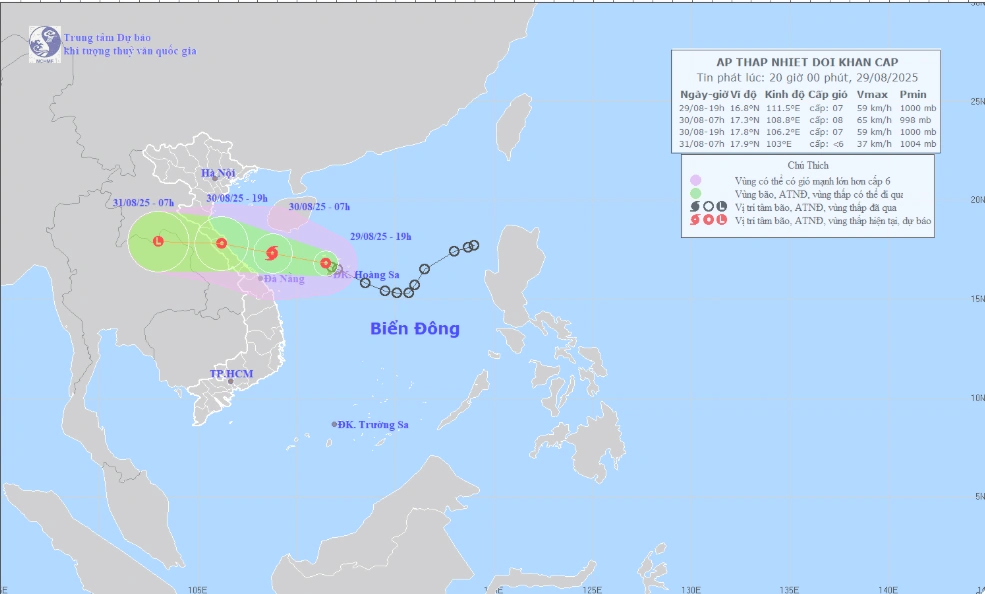Click the 'Biển Đông' sea label
985x594 pixels.
(x=415, y=329)
